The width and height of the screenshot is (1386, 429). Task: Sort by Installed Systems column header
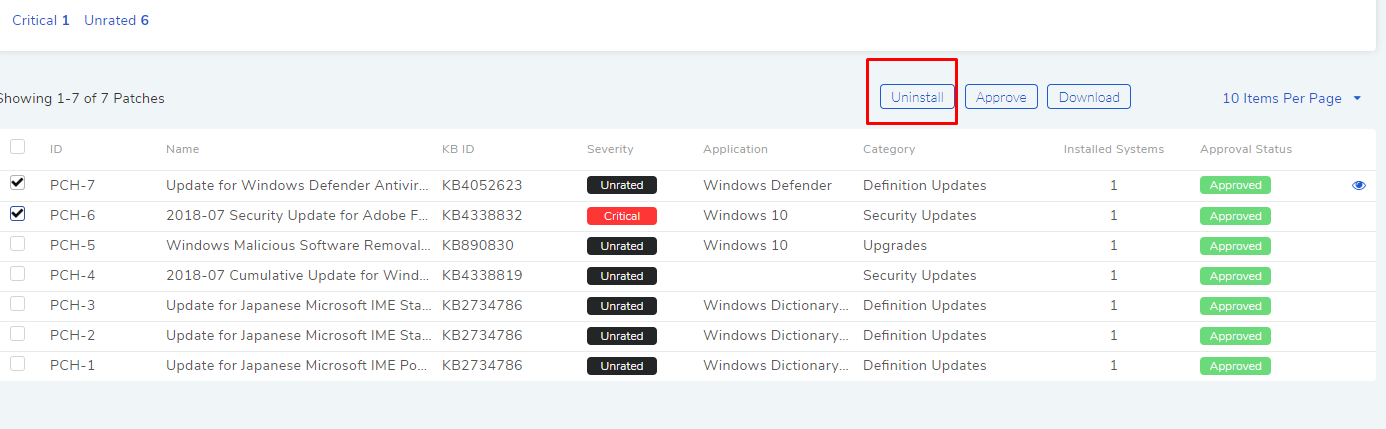(x=1114, y=149)
